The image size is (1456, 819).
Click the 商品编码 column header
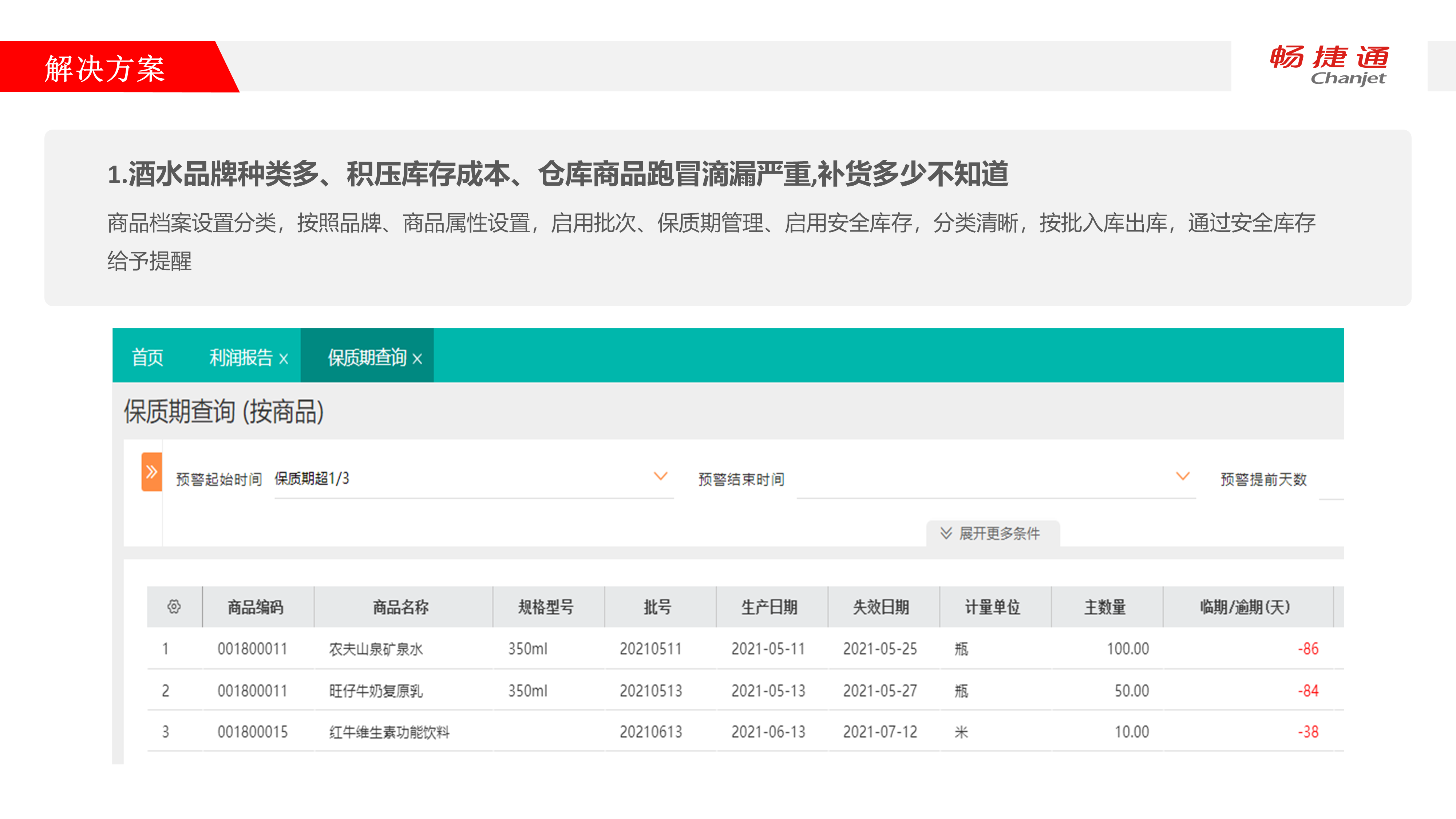tap(256, 607)
